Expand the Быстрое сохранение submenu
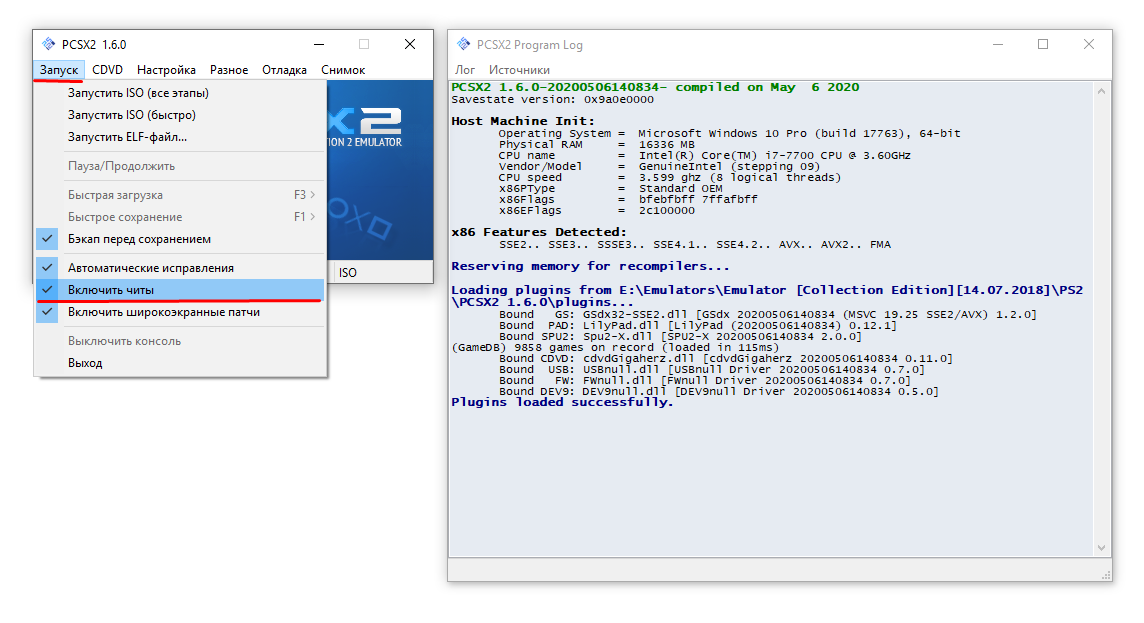Image resolution: width=1144 pixels, height=623 pixels. tap(180, 217)
